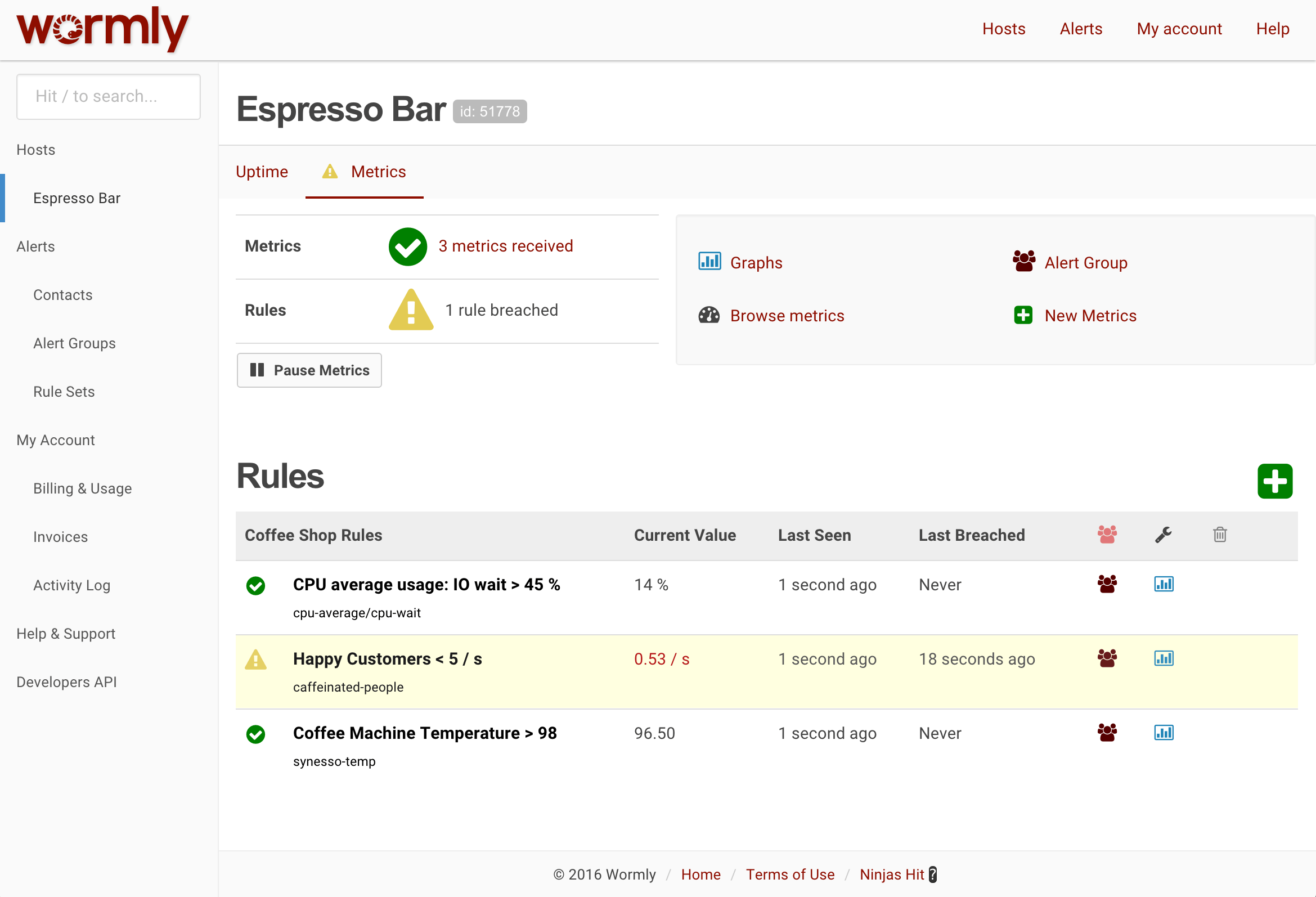Click the Browse metrics link
The height and width of the screenshot is (897, 1316).
pos(787,316)
